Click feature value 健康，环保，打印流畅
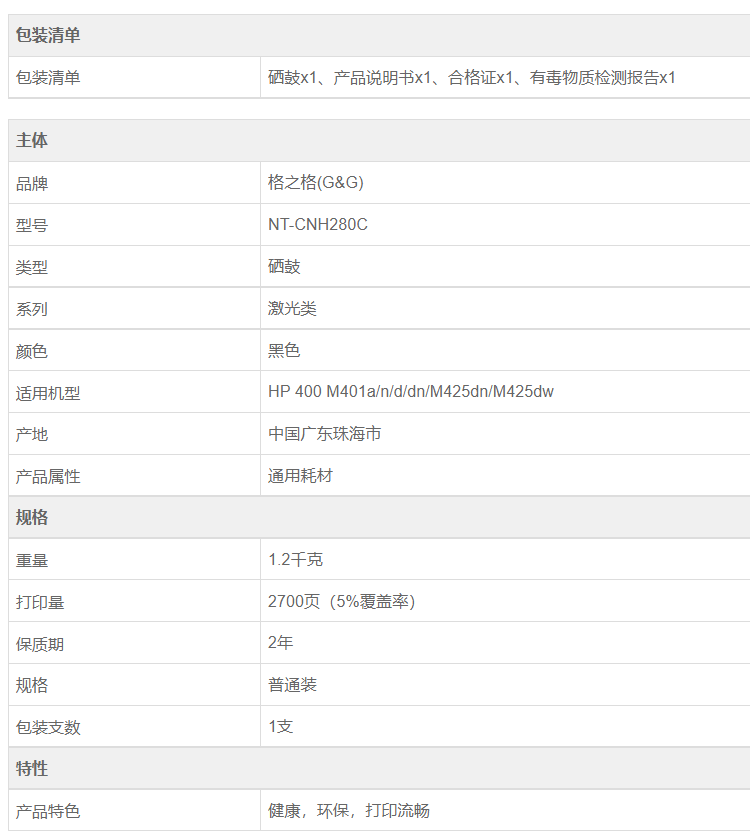Image resolution: width=750 pixels, height=832 pixels. (x=349, y=811)
